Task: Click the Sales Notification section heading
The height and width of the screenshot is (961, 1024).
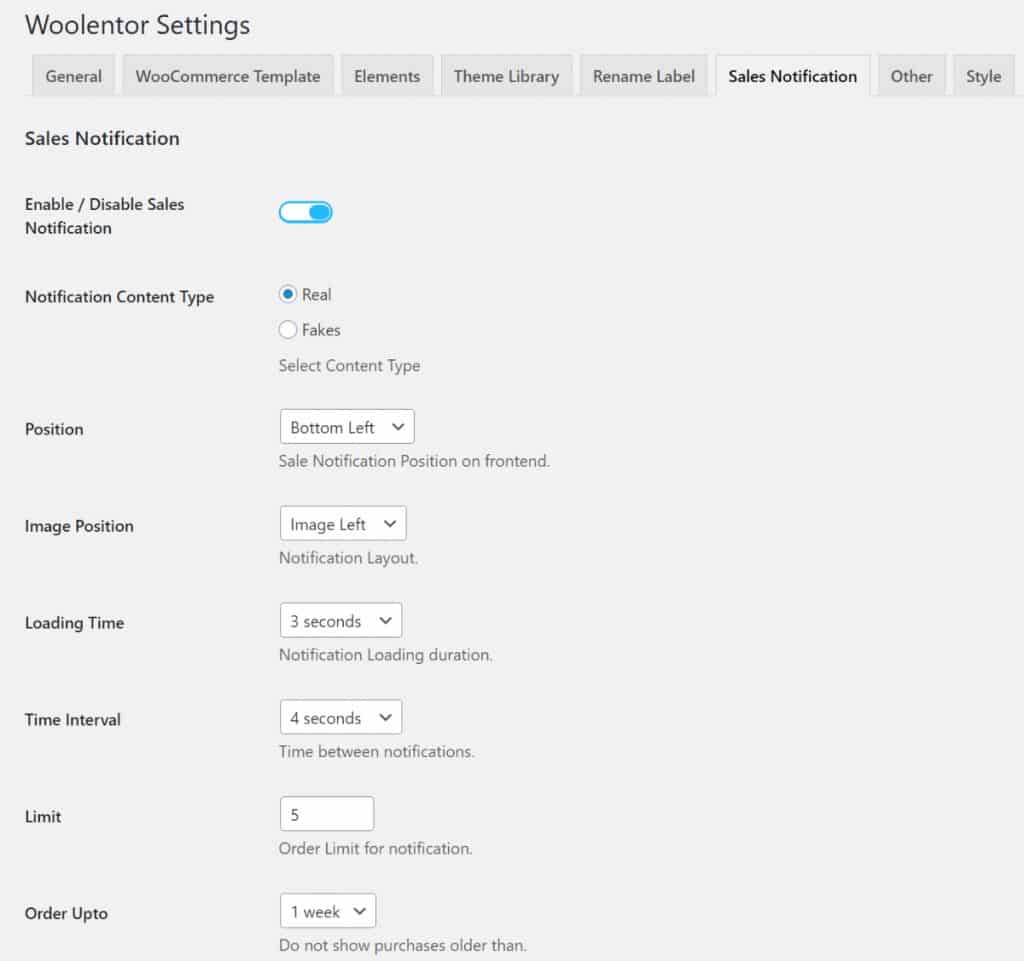Action: coord(101,138)
